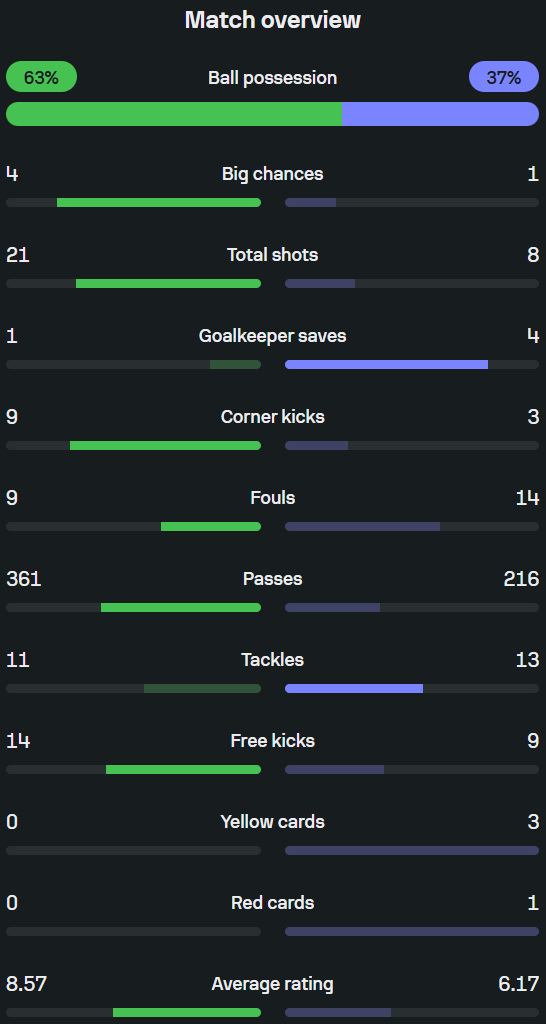Image resolution: width=546 pixels, height=1024 pixels.
Task: Click the Corner kicks label
Action: (272, 417)
